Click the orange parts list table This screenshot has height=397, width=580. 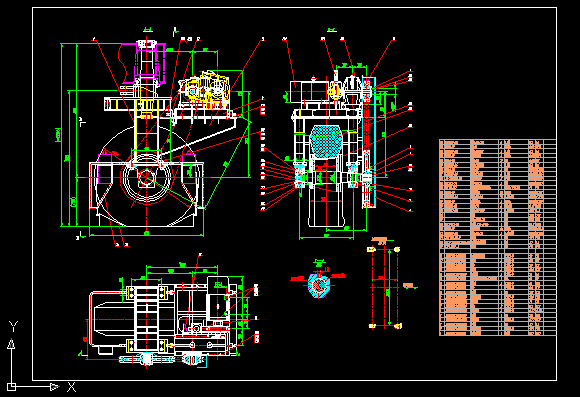click(498, 238)
